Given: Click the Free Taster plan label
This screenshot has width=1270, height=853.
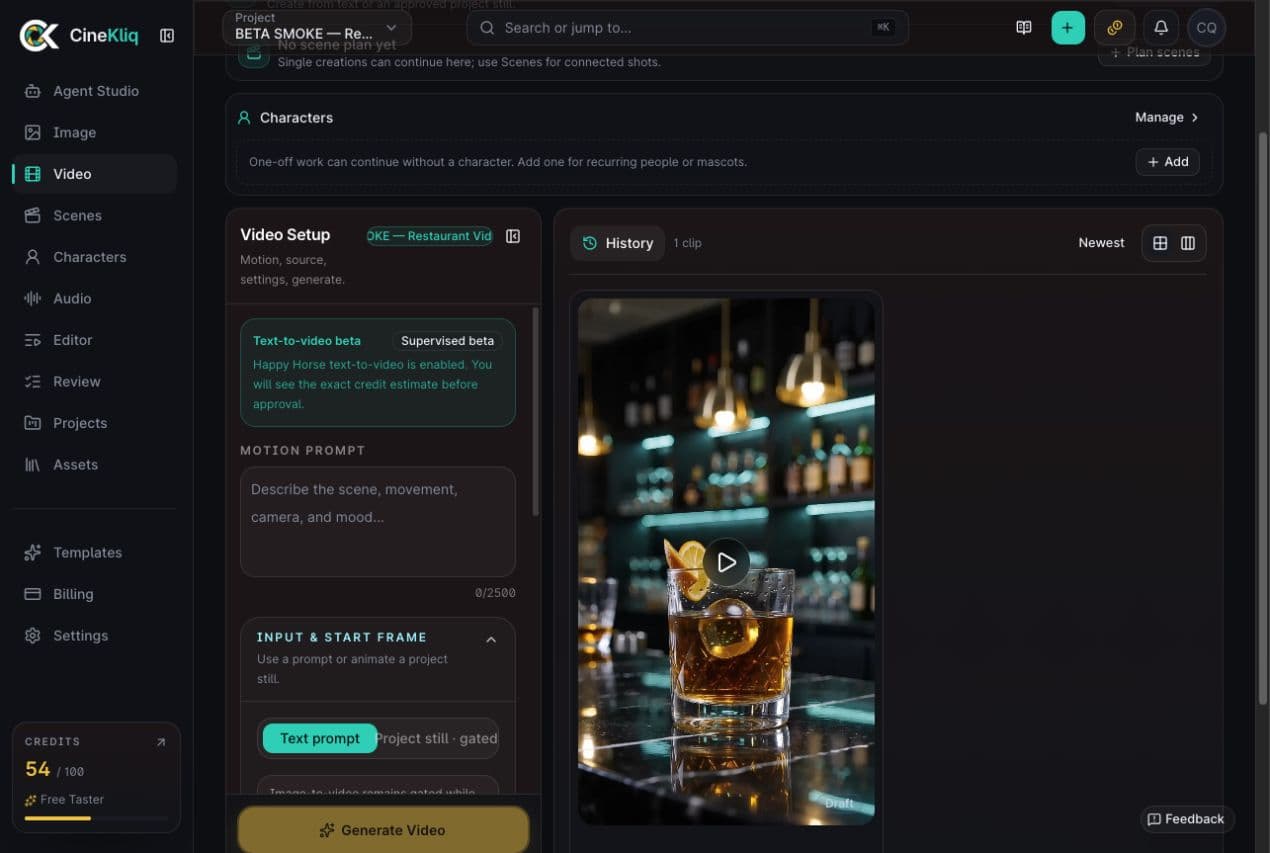Looking at the screenshot, I should (x=64, y=799).
